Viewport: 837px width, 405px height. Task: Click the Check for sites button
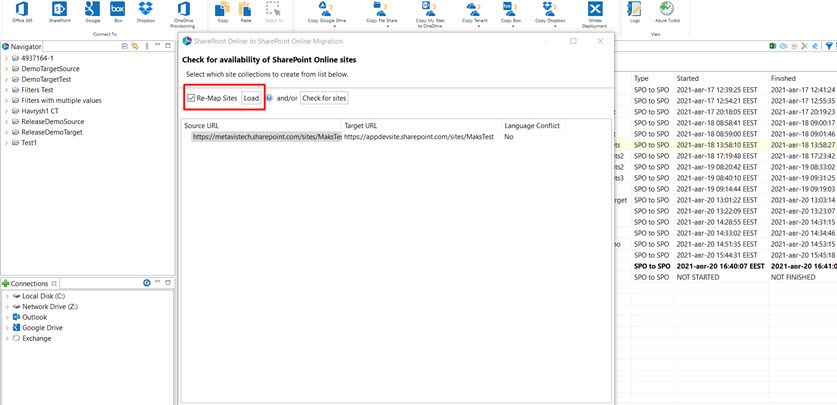(324, 98)
